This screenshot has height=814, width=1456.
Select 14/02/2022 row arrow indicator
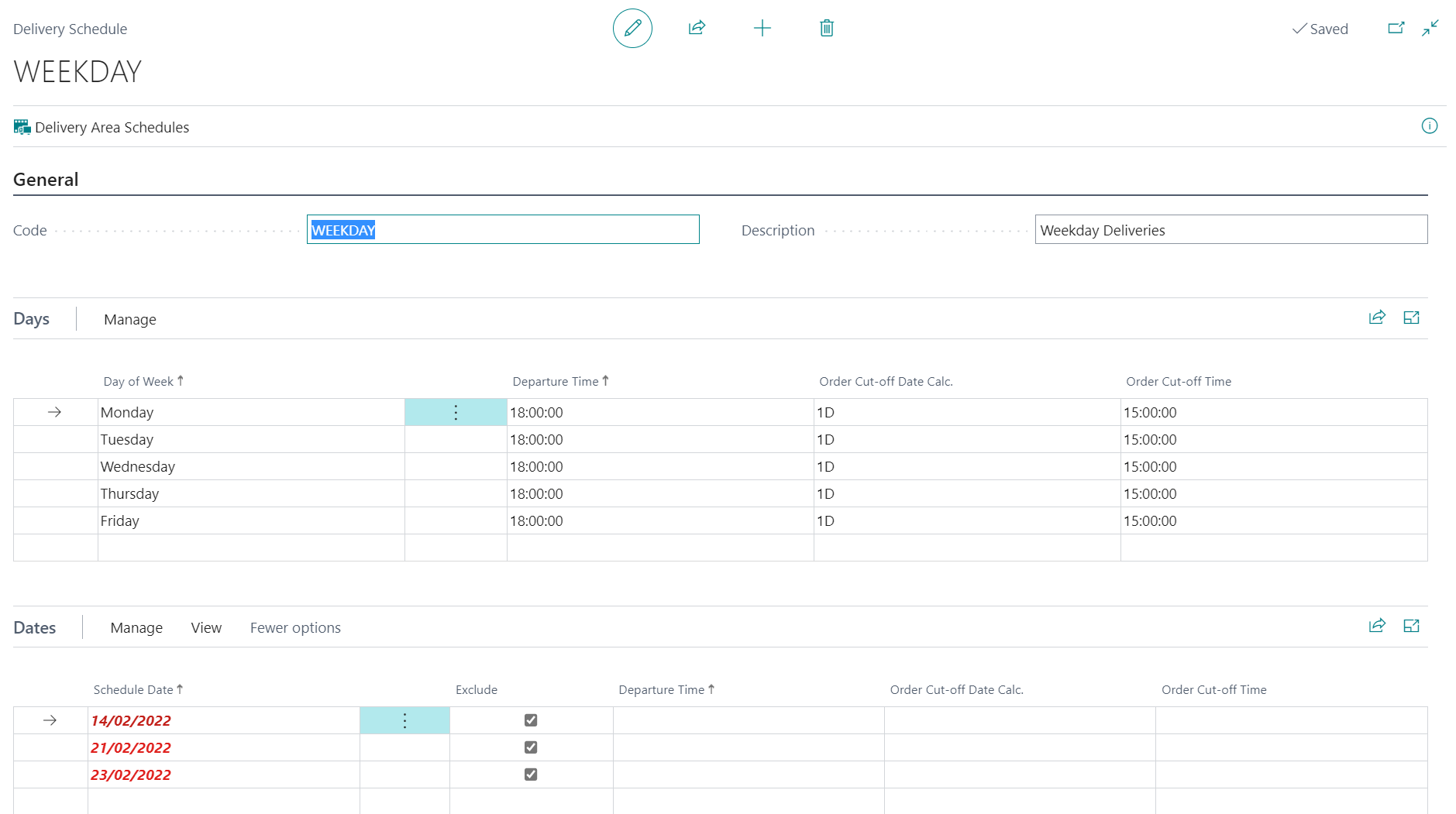click(50, 720)
